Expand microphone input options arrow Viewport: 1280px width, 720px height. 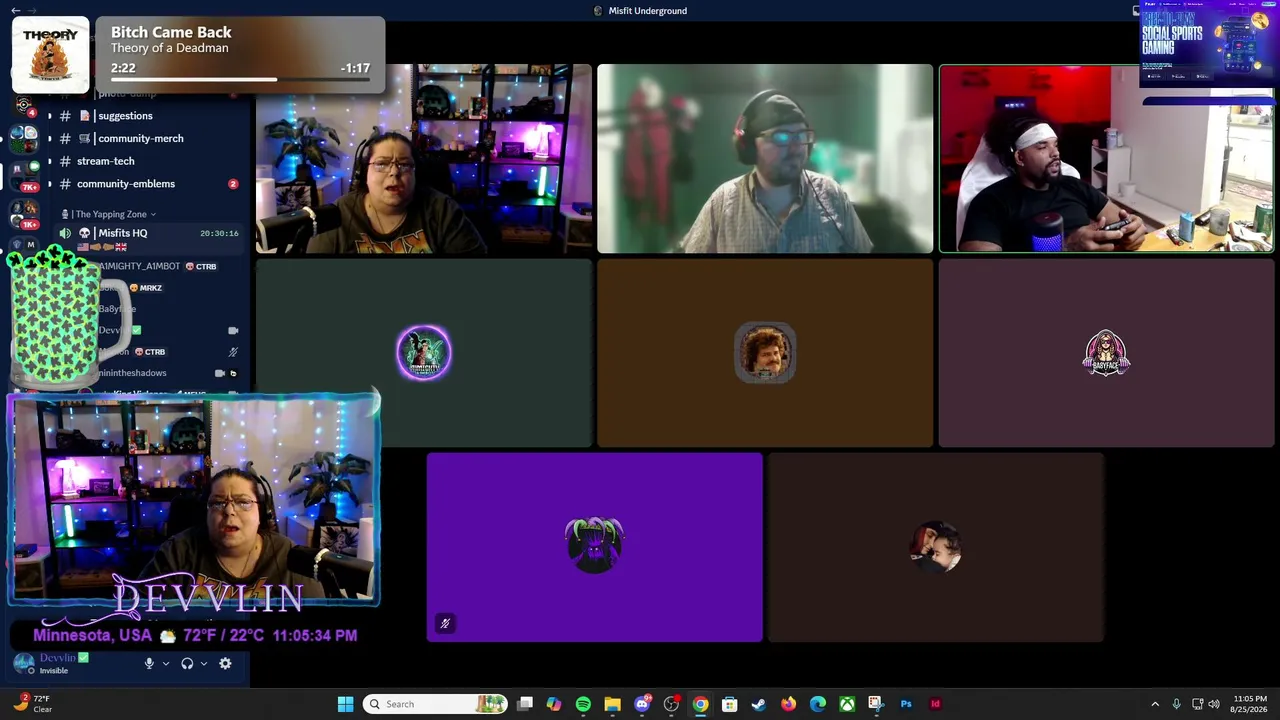(x=166, y=663)
